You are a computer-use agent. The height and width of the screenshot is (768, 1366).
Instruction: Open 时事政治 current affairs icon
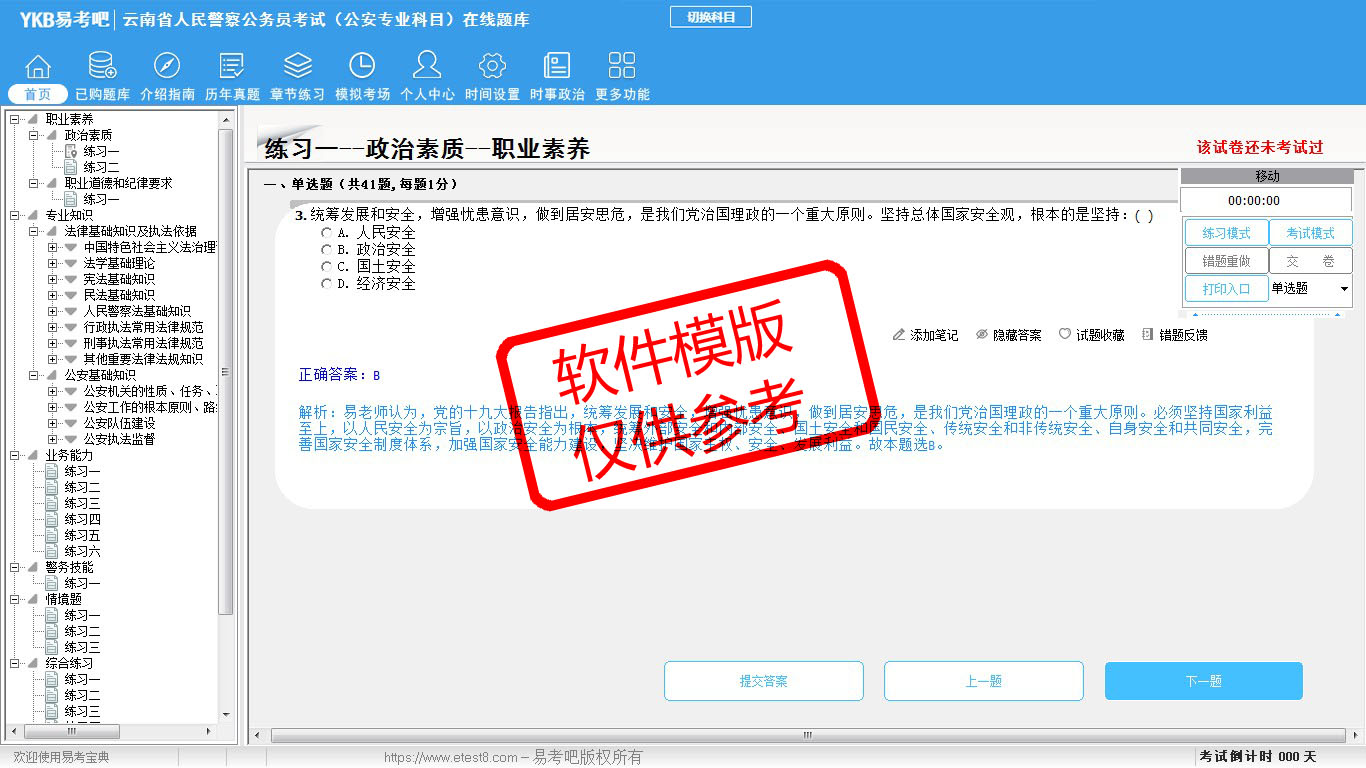(x=557, y=66)
